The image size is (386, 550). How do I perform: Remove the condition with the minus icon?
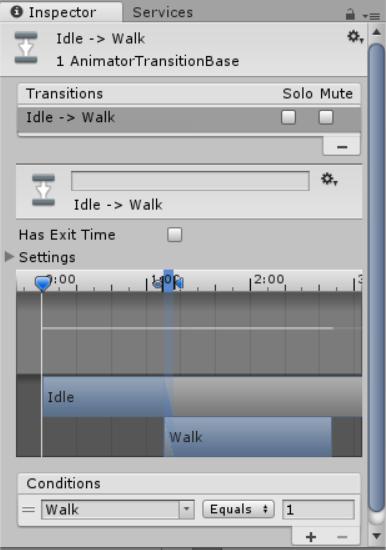coord(342,537)
